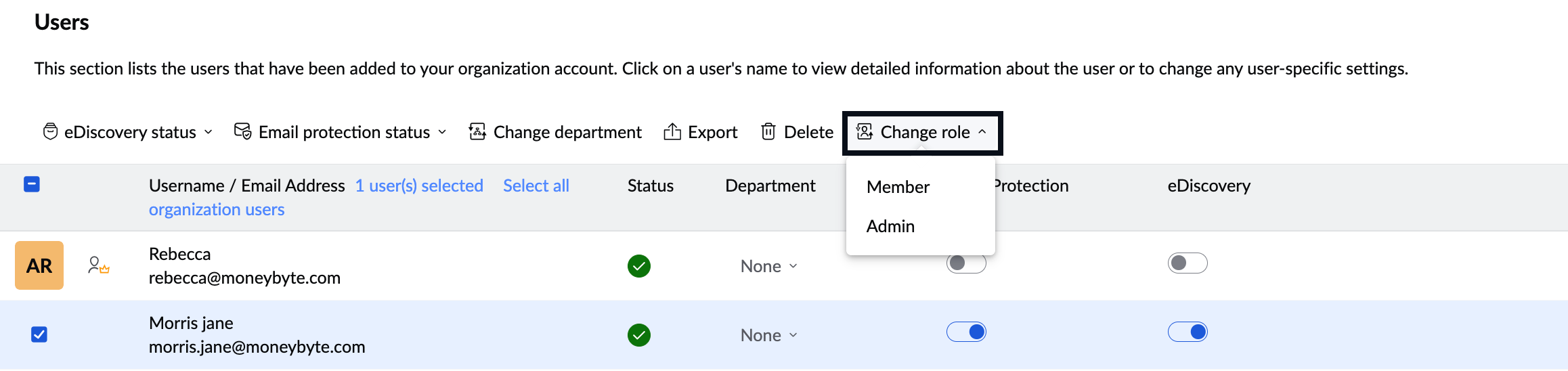Viewport: 1568px width, 371px height.
Task: Click the Select all organization users link
Action: tap(536, 185)
